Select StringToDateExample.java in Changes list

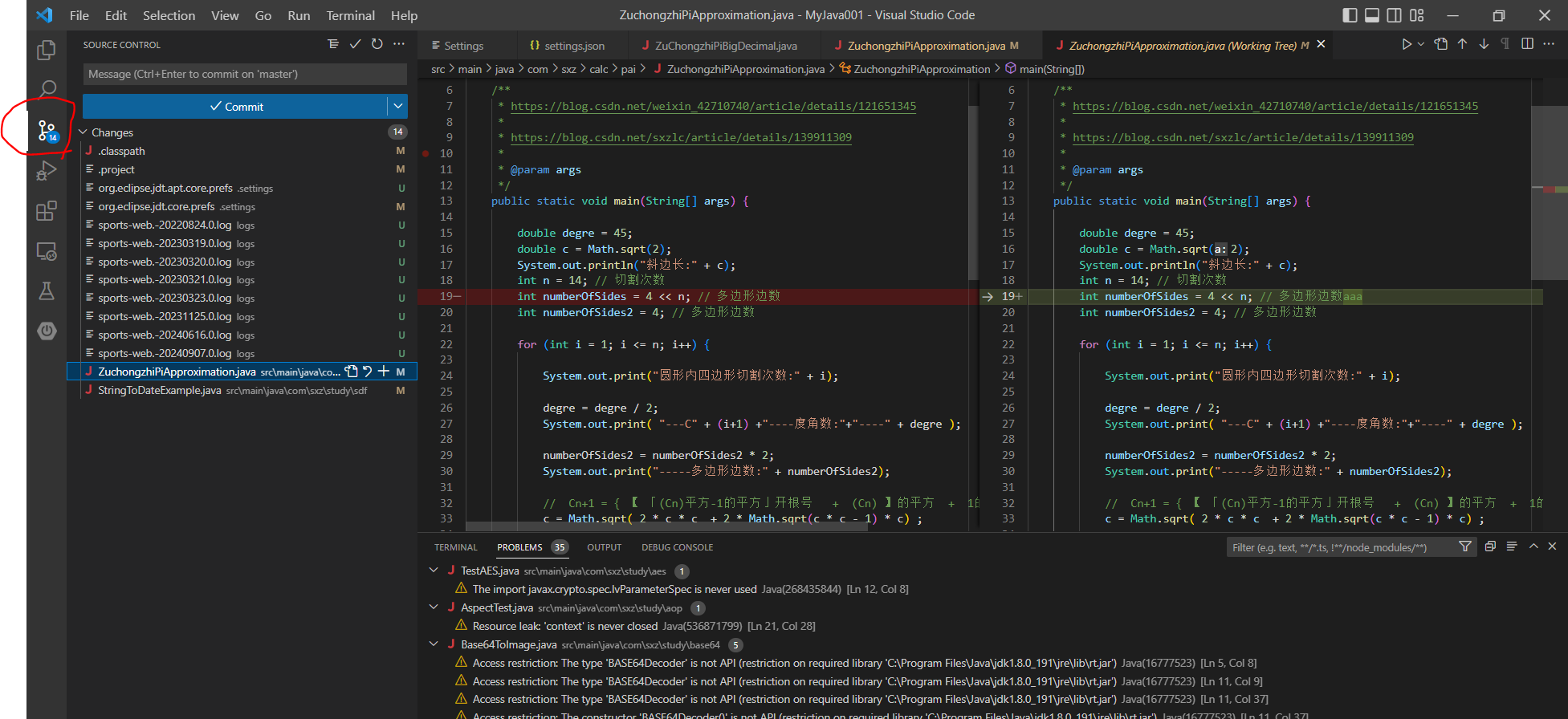coord(242,390)
